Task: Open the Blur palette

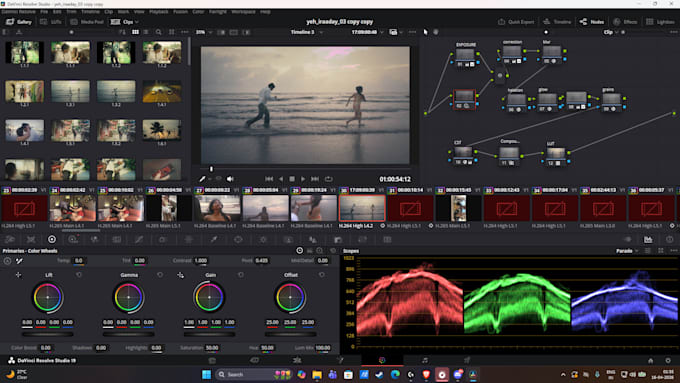Action: [313, 239]
